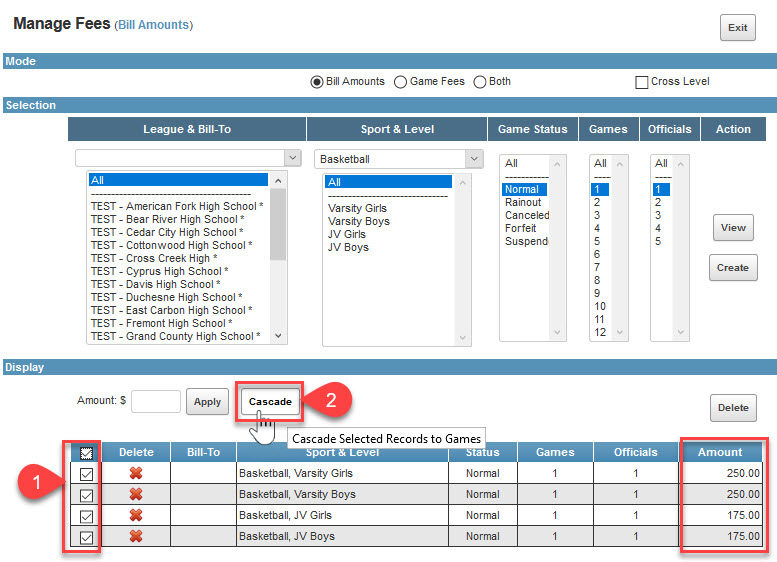Select TEST - American Fork High School
The height and width of the screenshot is (562, 777).
click(177, 206)
